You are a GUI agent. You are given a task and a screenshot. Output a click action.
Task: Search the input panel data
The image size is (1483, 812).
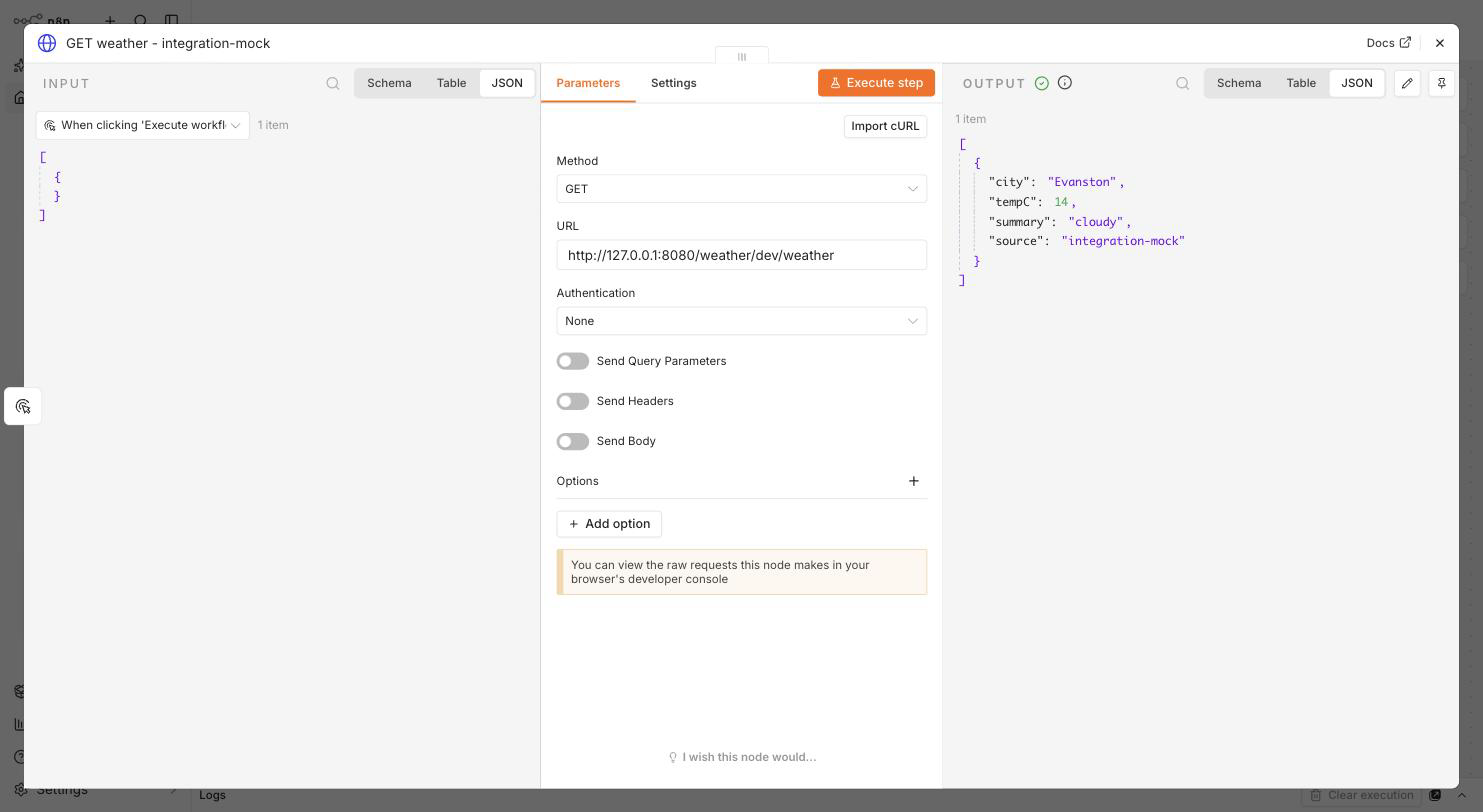333,83
